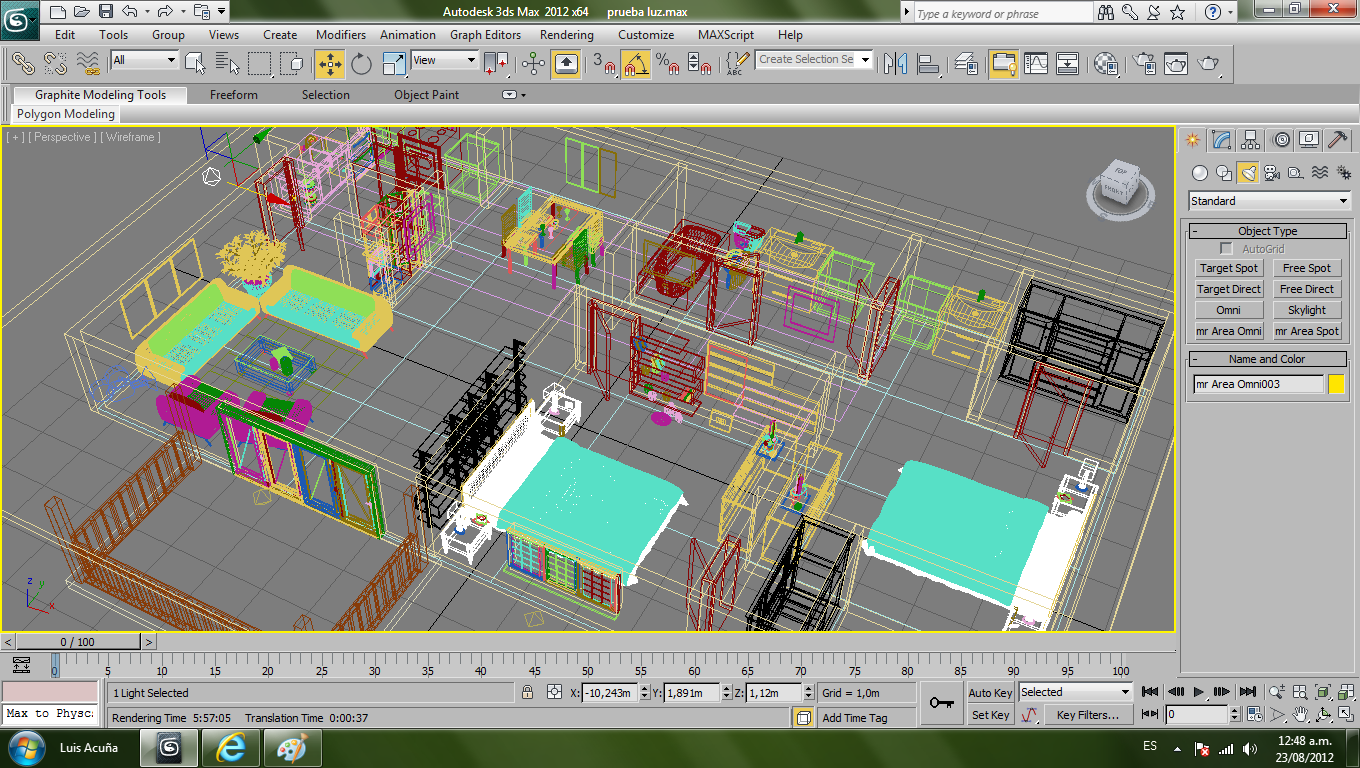Select the Select and Link tool

[22, 64]
